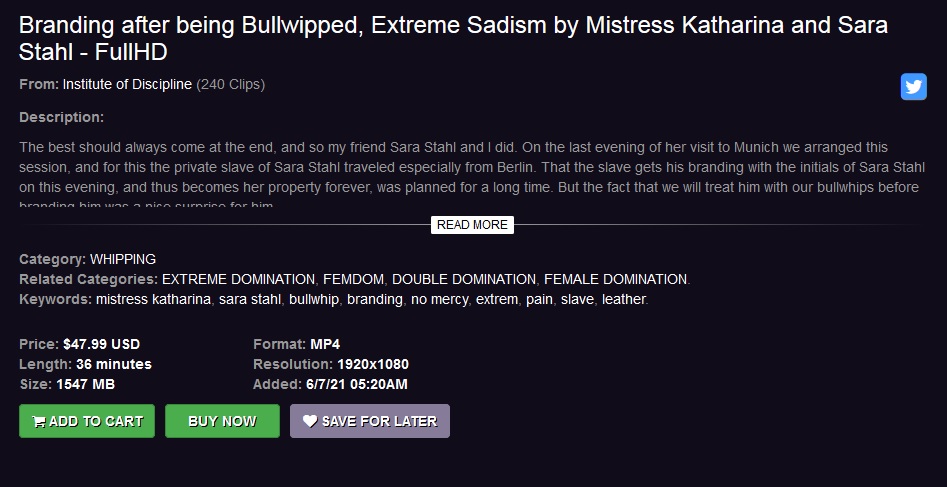Image resolution: width=947 pixels, height=487 pixels.
Task: Open the Institute of Discipline studio link
Action: click(x=127, y=85)
